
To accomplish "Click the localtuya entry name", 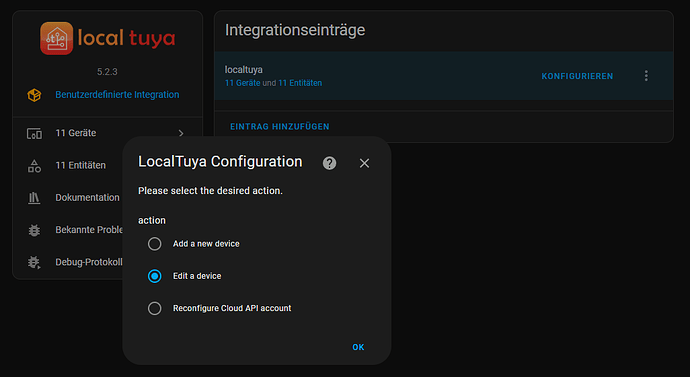I will coord(244,70).
